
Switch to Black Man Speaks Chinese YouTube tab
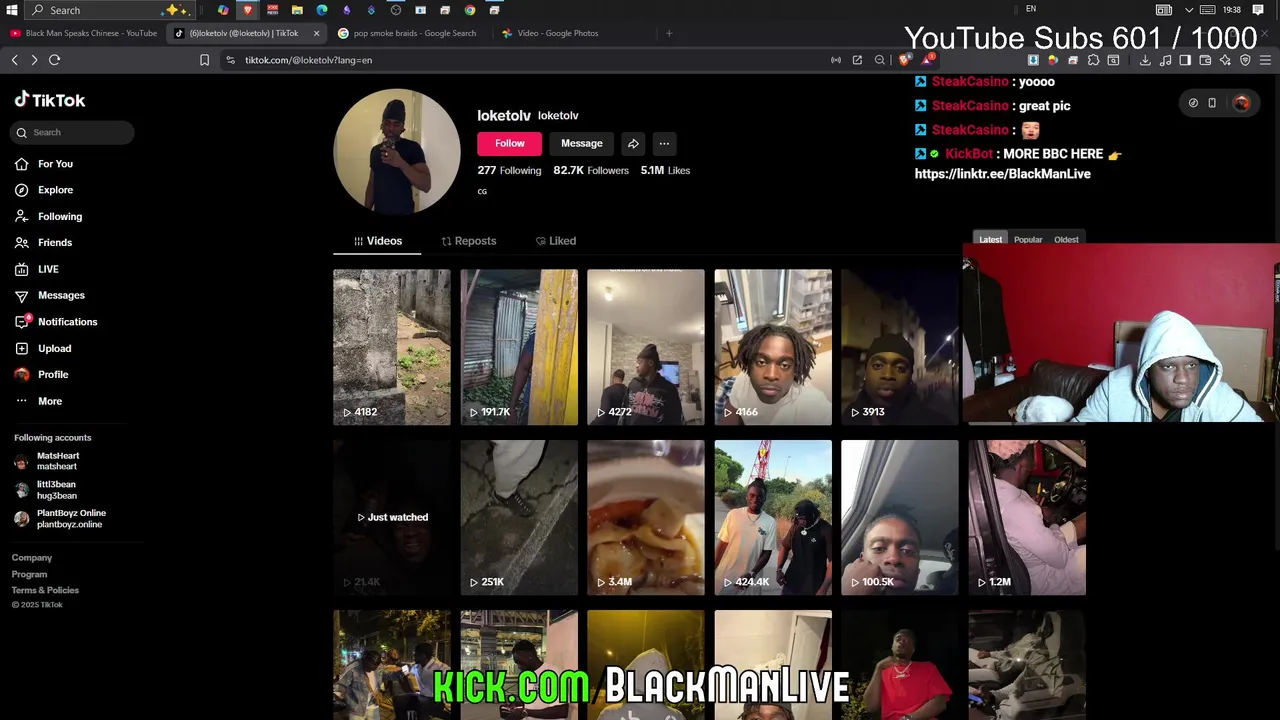(84, 33)
